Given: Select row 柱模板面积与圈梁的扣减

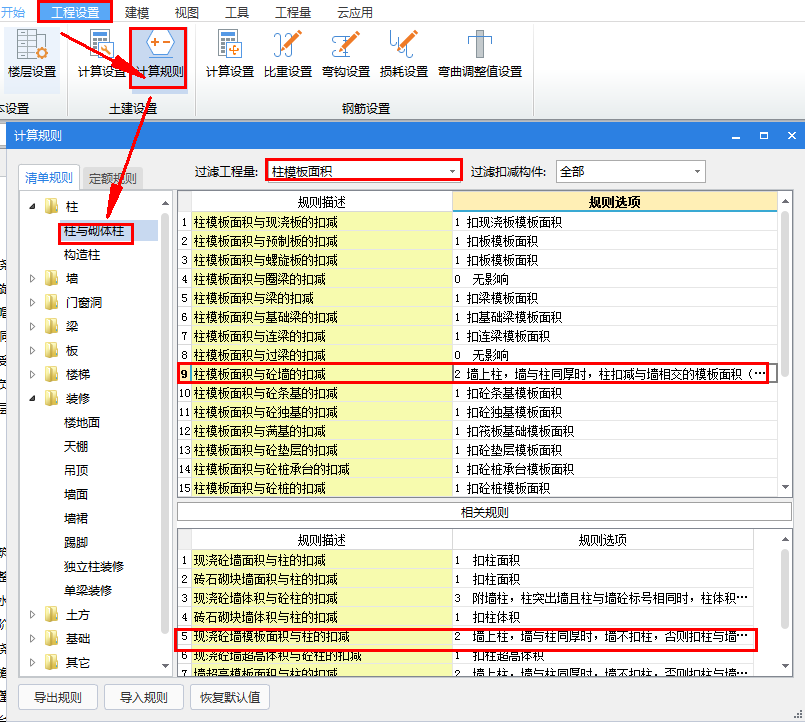Looking at the screenshot, I should [477, 279].
